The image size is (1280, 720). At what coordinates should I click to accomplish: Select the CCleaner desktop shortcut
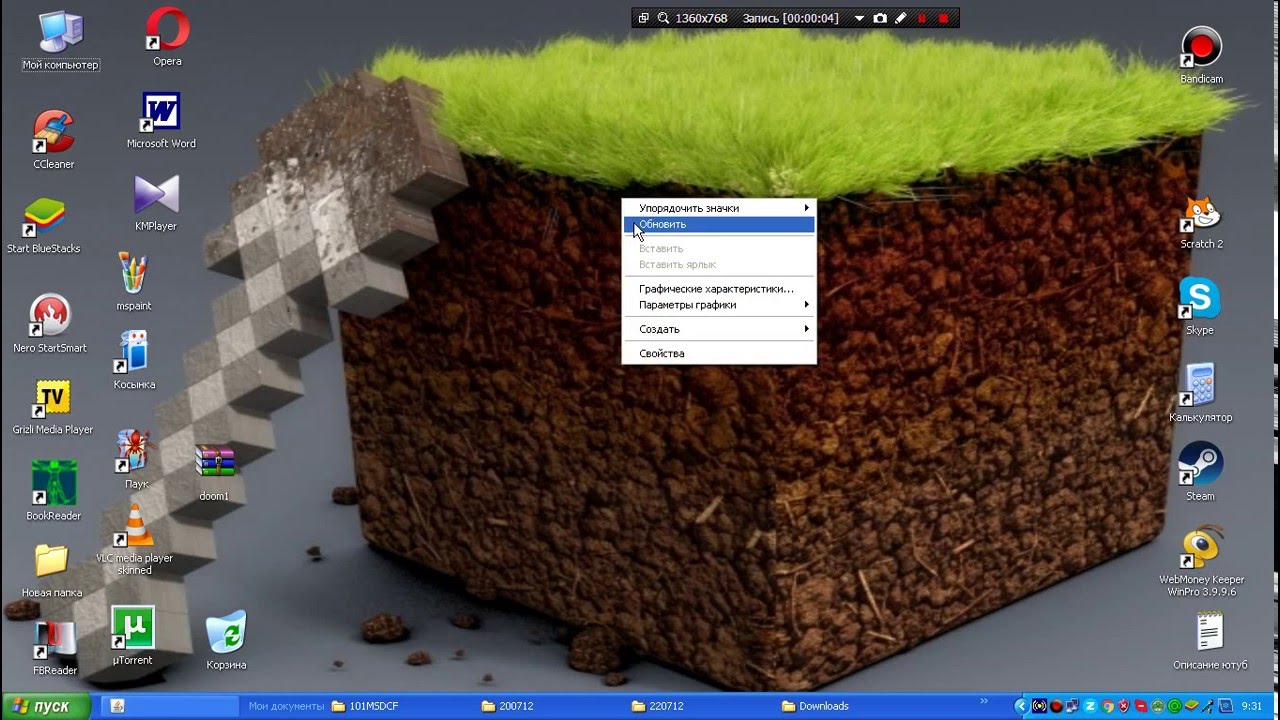coord(54,140)
